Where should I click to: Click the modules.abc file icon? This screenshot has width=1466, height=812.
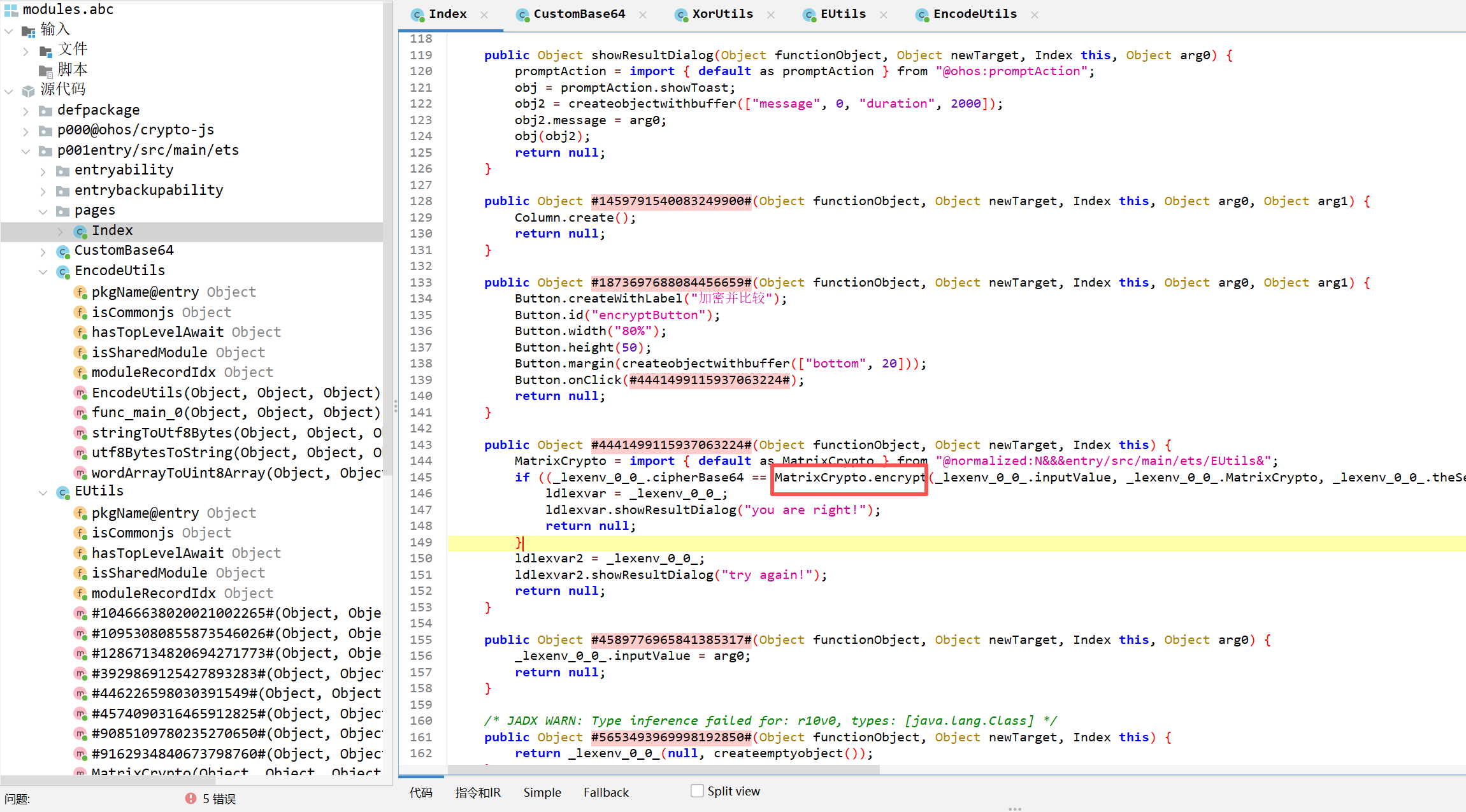pos(11,10)
